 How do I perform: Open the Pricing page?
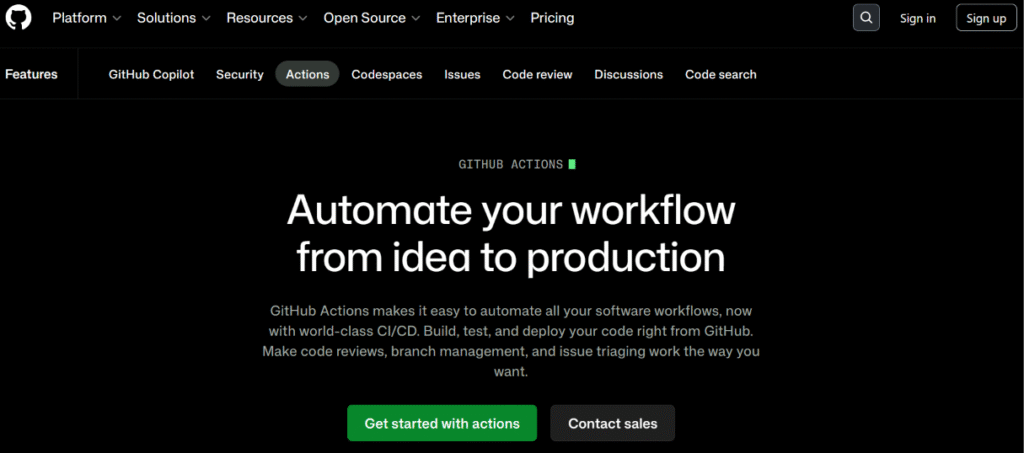(552, 18)
